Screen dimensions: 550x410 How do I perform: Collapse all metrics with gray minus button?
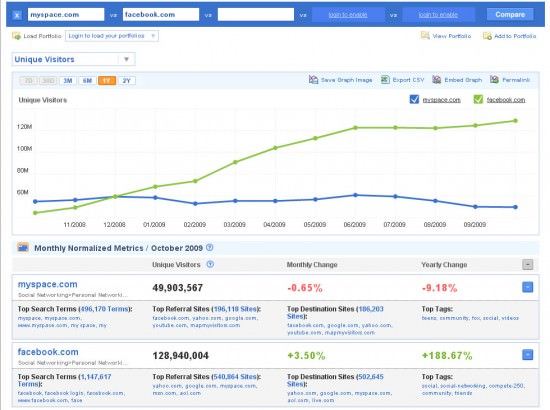pos(528,264)
